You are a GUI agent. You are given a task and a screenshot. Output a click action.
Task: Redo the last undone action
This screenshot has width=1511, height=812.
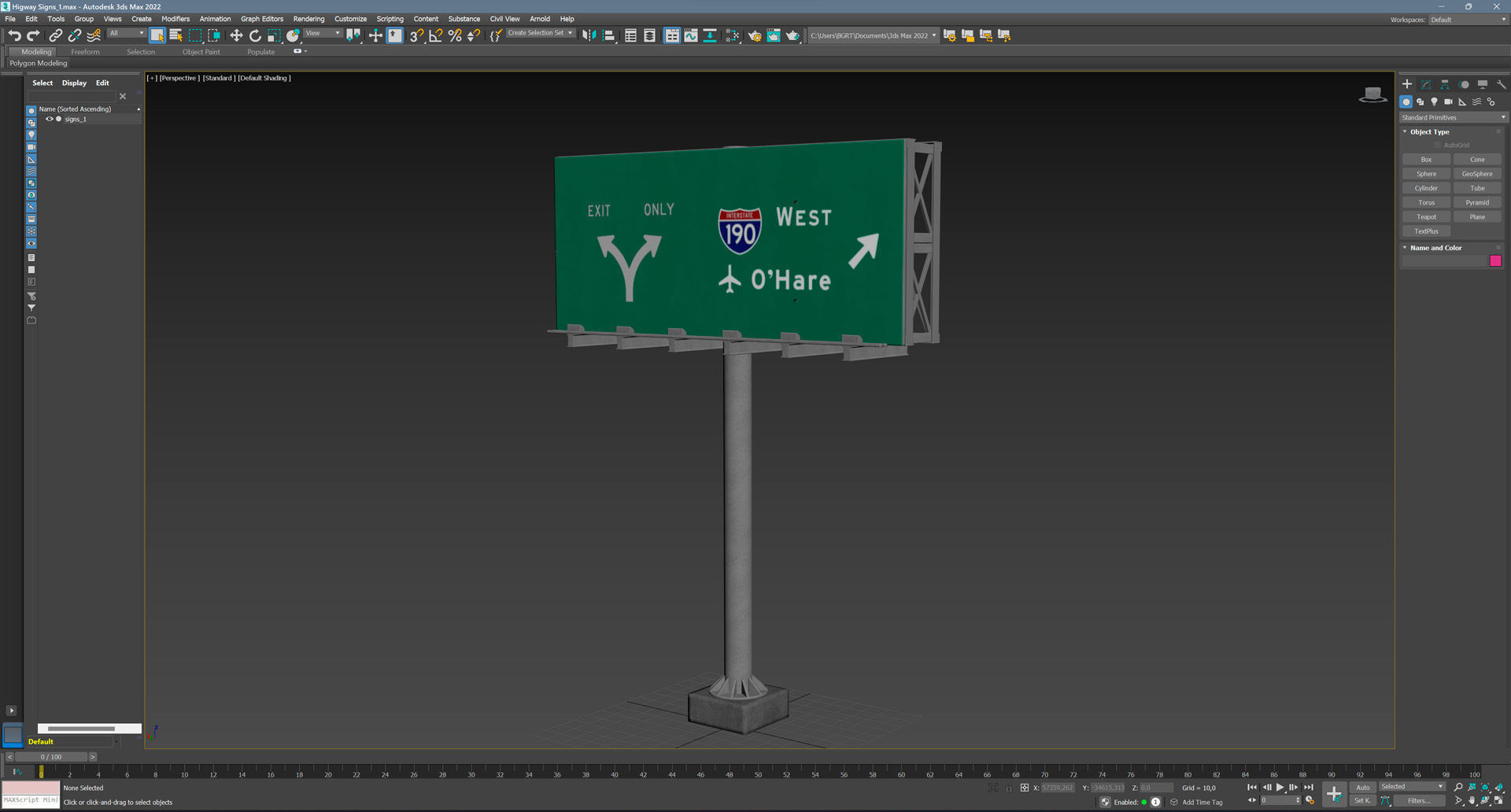[x=33, y=35]
